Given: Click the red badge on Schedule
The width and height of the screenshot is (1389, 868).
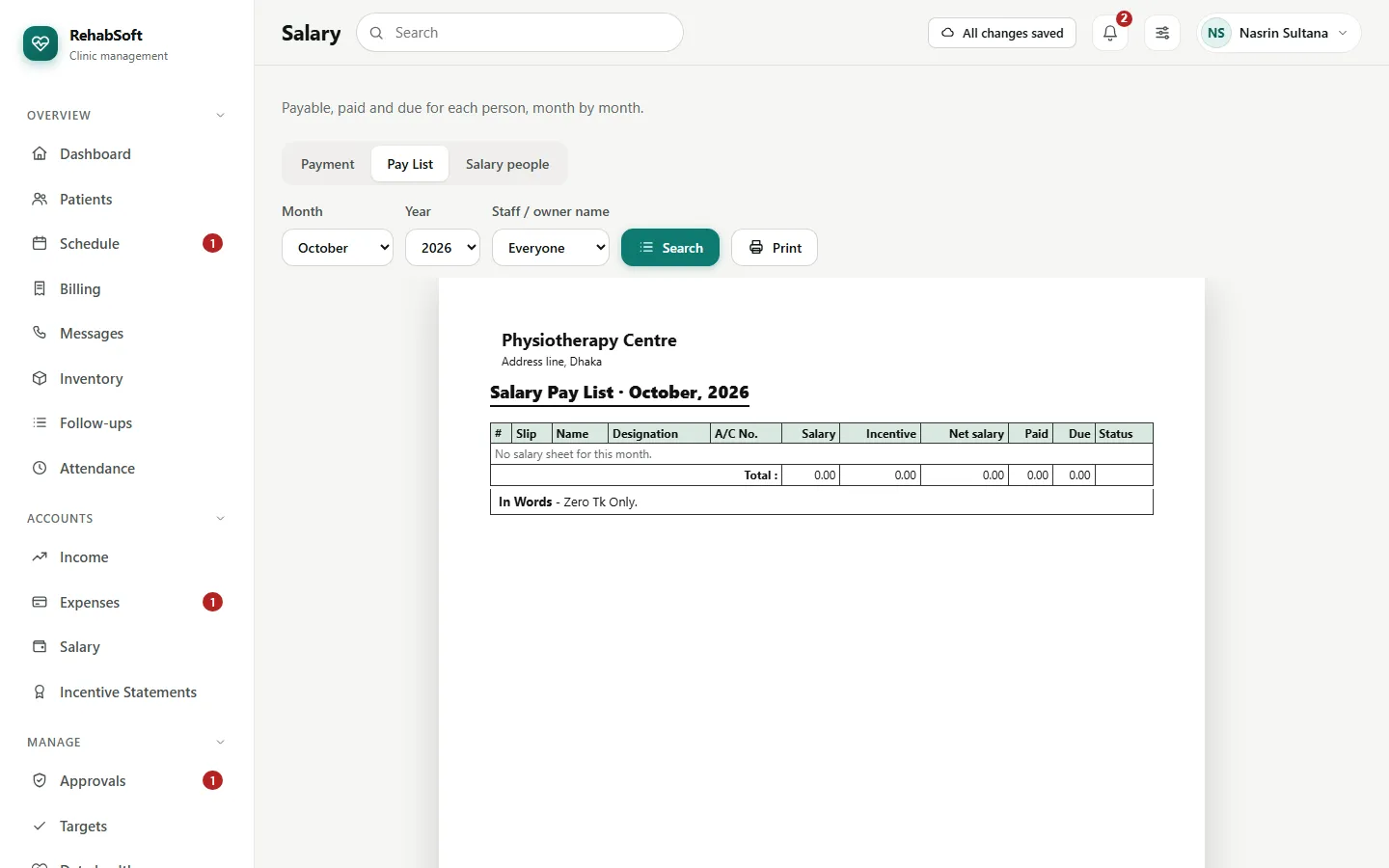Looking at the screenshot, I should tap(213, 244).
